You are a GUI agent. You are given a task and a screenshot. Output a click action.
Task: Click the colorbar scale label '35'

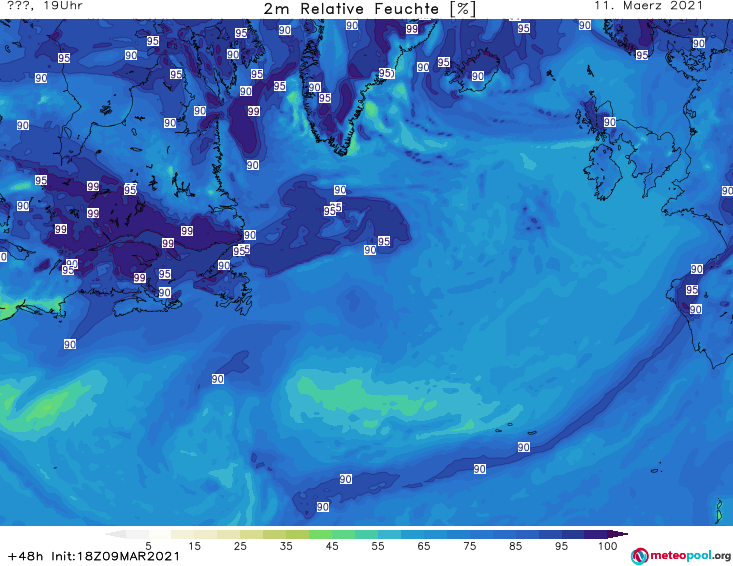pos(286,546)
